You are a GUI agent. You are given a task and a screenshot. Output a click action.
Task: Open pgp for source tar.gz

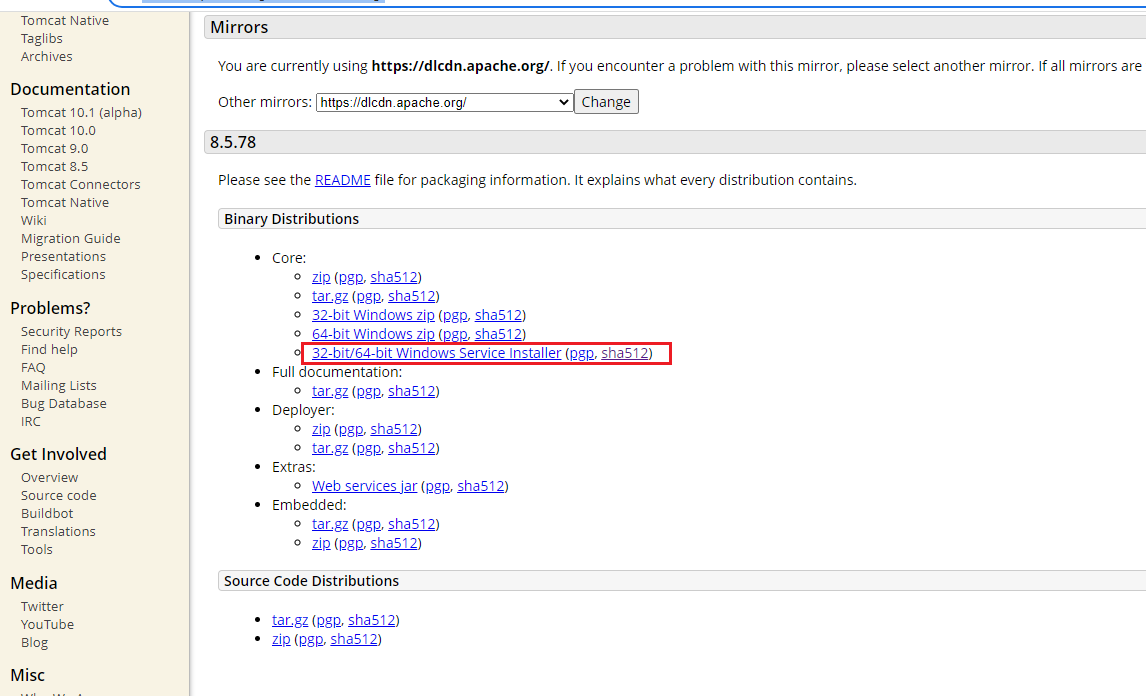pos(329,620)
